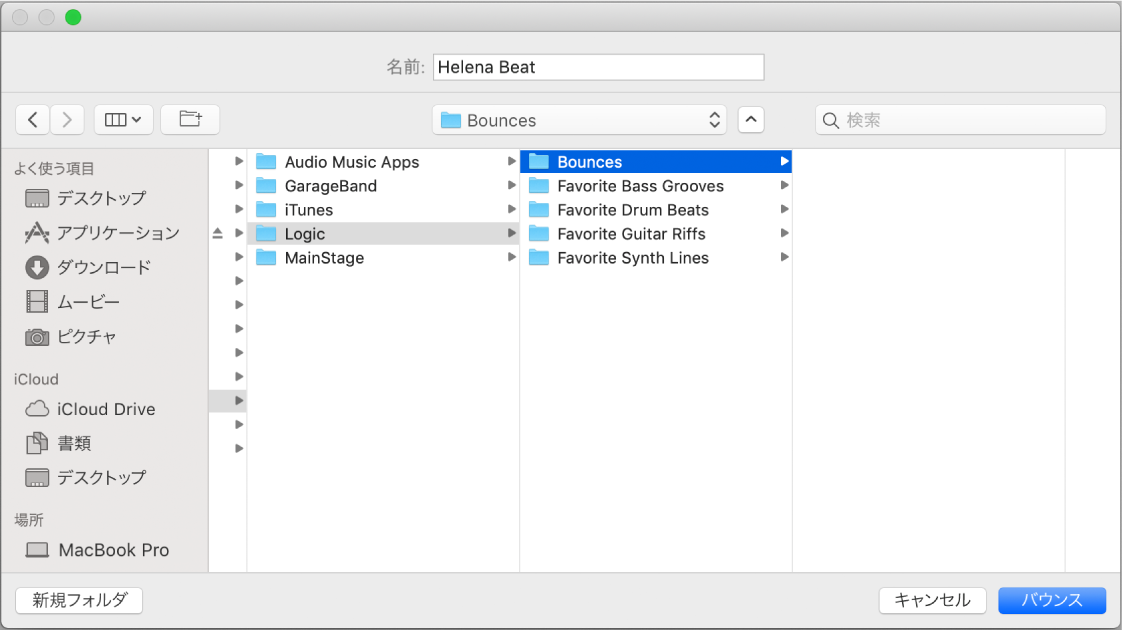
Task: Click the Favorite Drum Beats folder icon
Action: pyautogui.click(x=539, y=210)
